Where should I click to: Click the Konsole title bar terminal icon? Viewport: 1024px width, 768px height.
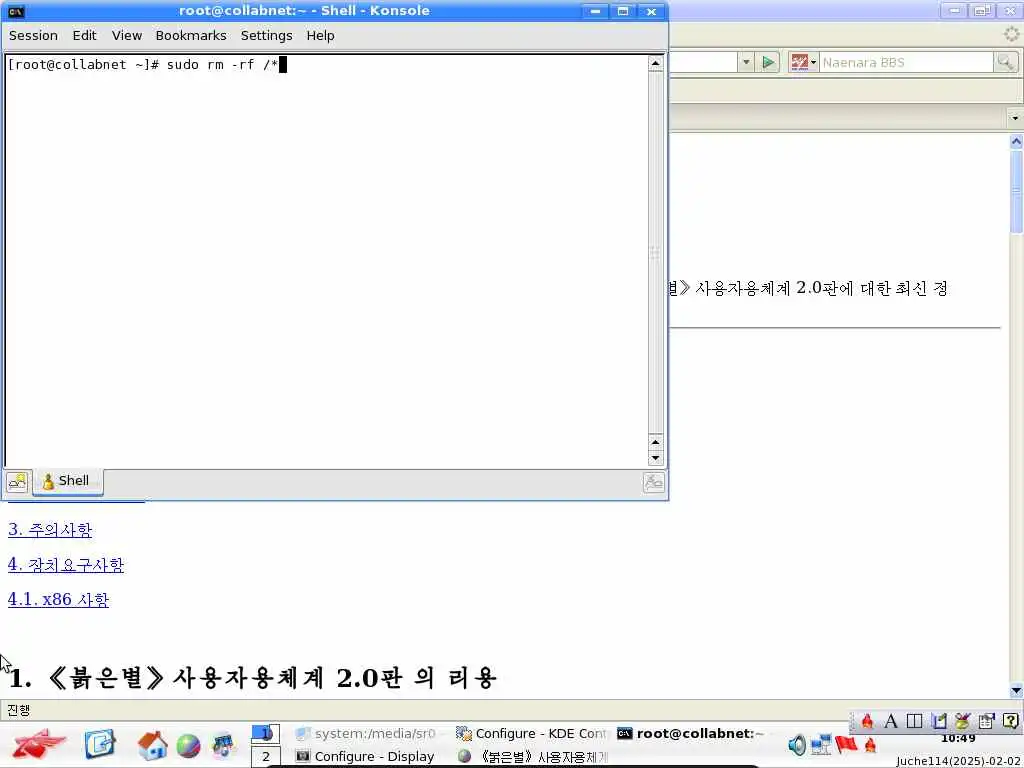pos(16,11)
